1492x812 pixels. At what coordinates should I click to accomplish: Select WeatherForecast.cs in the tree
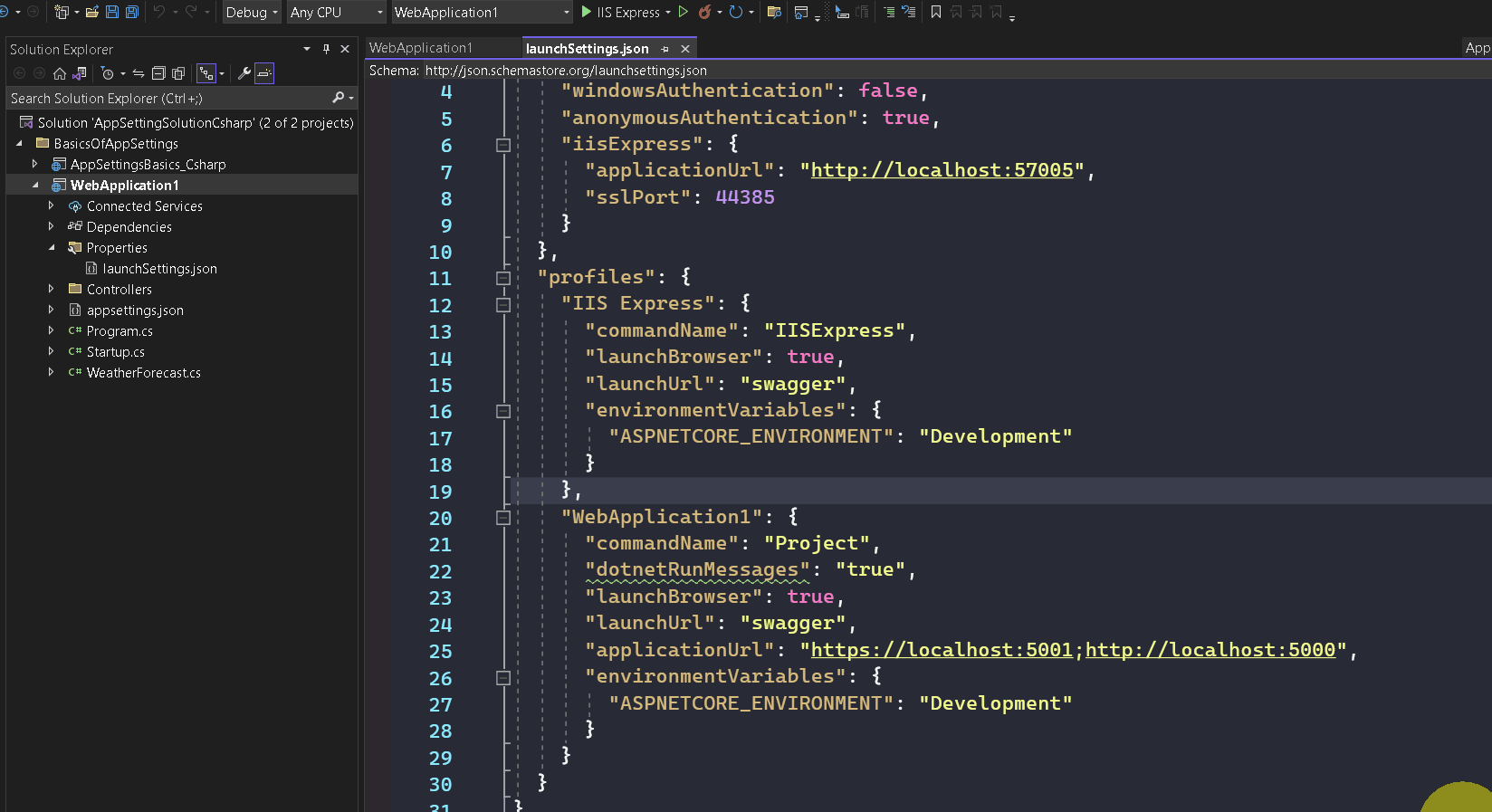[143, 372]
